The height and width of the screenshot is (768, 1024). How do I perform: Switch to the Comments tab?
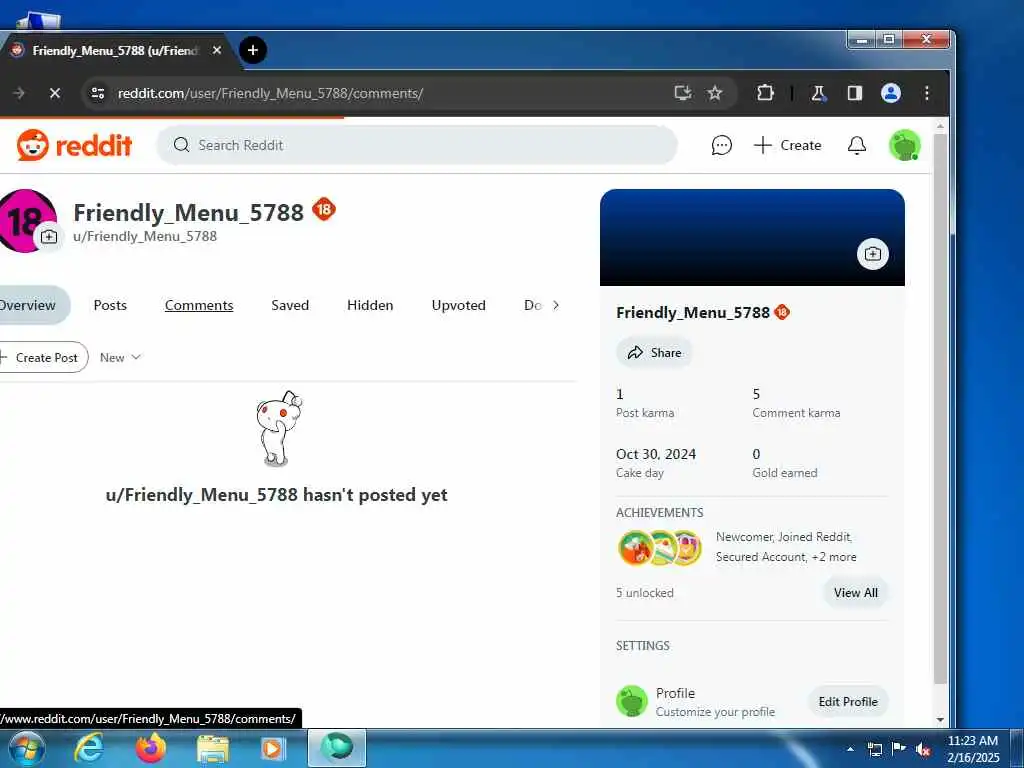click(199, 305)
